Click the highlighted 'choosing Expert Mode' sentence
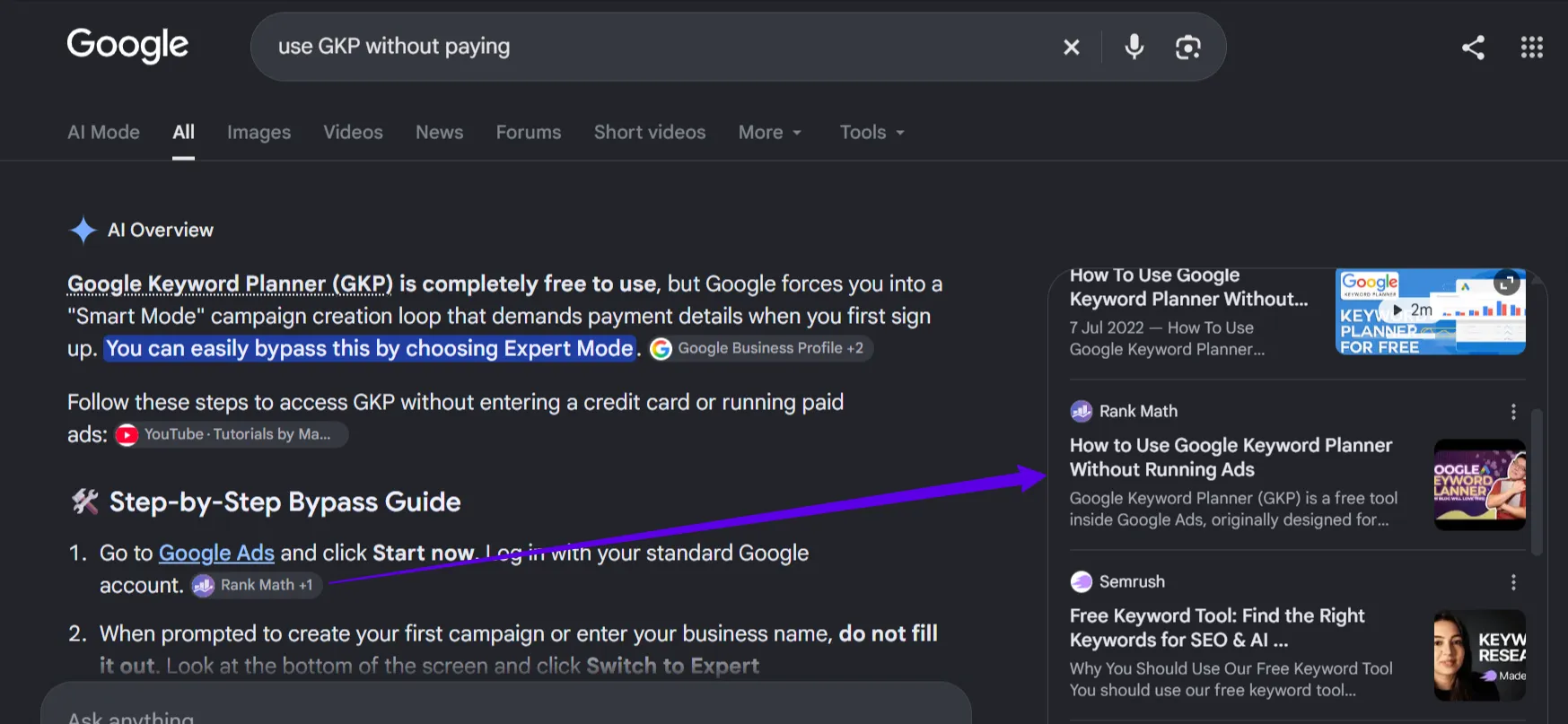The height and width of the screenshot is (724, 1568). click(x=370, y=348)
